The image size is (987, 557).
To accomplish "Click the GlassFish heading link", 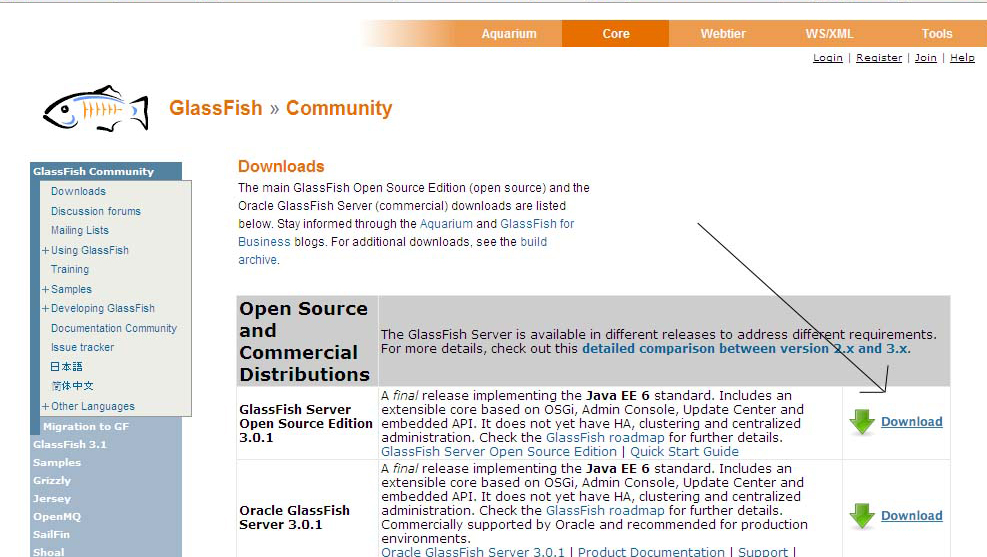I will pos(215,108).
